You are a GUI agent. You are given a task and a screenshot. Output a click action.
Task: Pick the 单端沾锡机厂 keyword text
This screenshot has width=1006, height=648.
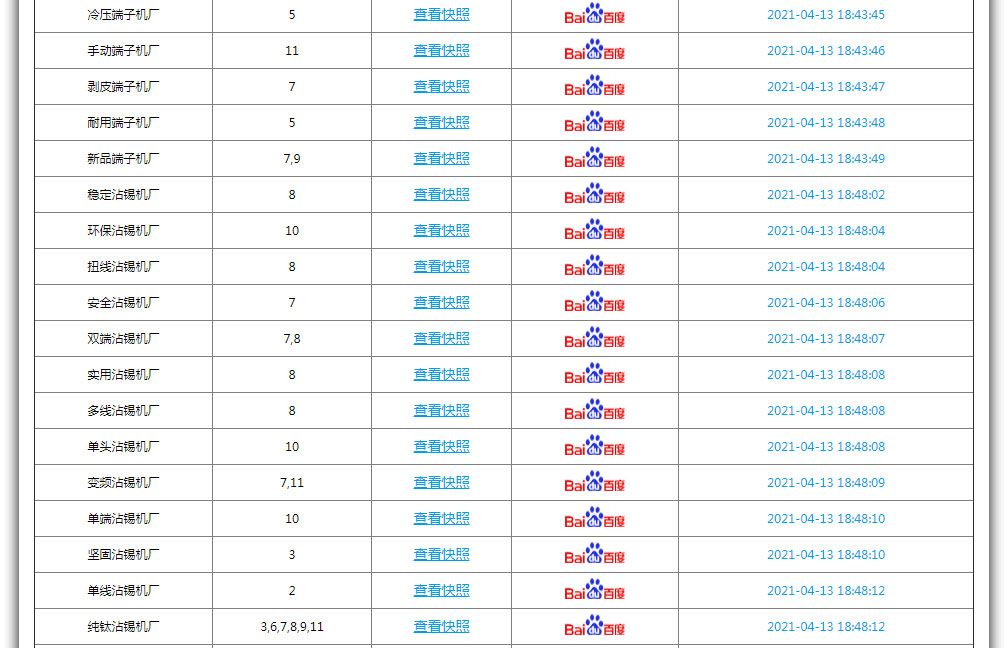[123, 518]
